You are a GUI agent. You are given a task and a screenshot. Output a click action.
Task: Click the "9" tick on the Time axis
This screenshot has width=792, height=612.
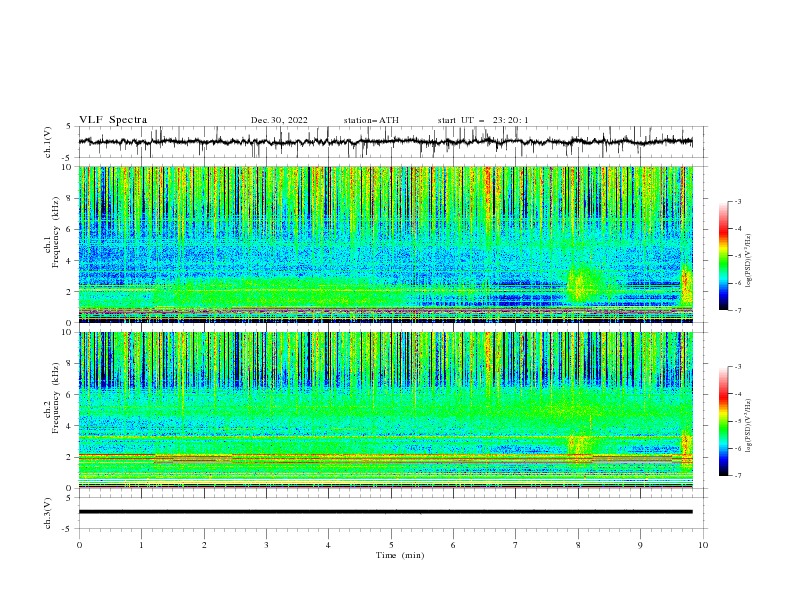tap(640, 545)
